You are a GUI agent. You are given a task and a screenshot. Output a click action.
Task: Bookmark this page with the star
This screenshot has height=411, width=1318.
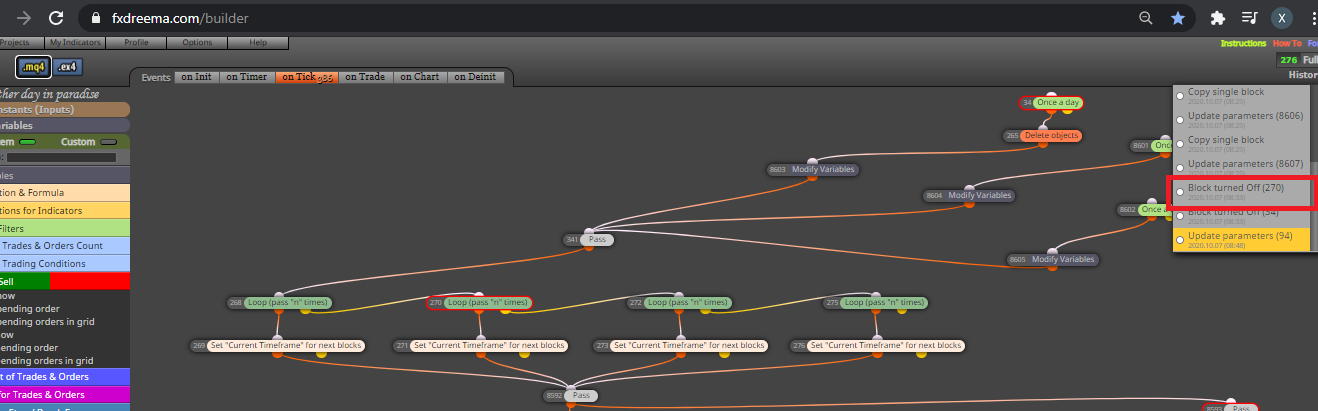(1178, 18)
